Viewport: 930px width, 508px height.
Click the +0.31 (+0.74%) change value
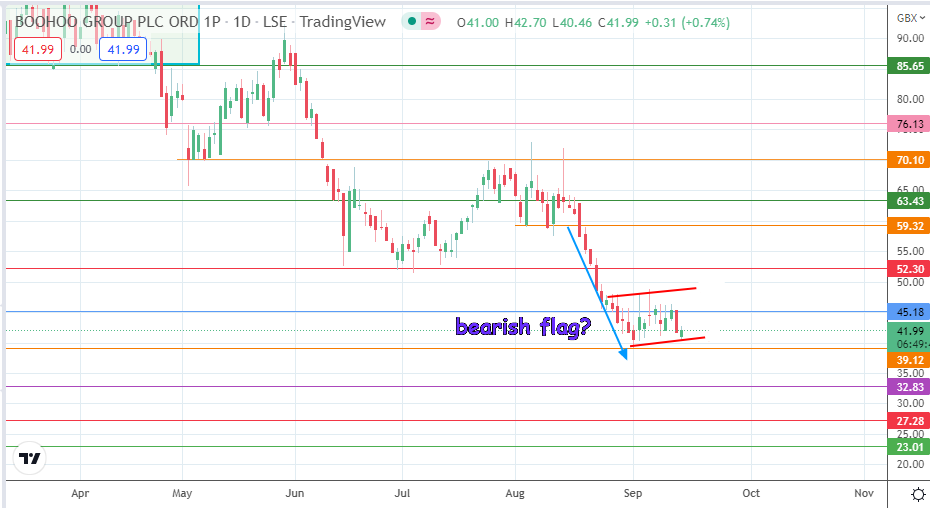(687, 23)
